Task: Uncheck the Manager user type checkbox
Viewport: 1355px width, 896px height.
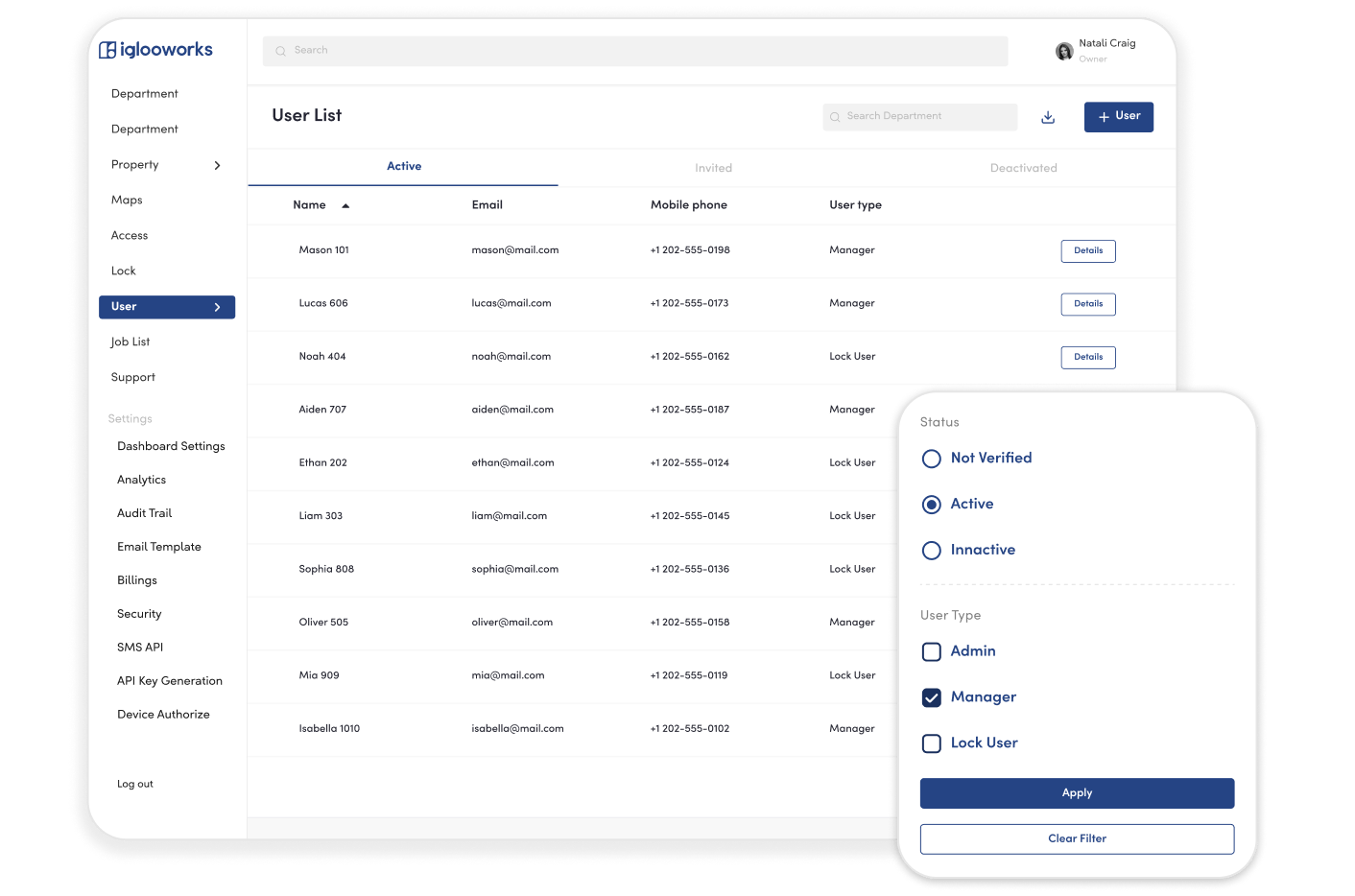Action: tap(931, 697)
